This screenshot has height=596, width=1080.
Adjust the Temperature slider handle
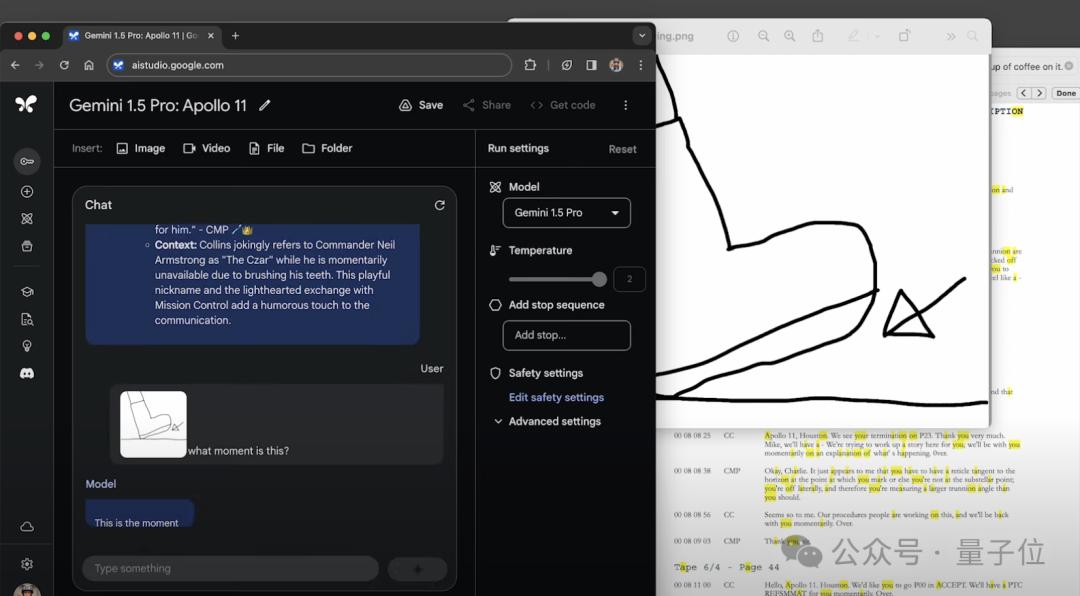click(x=599, y=279)
